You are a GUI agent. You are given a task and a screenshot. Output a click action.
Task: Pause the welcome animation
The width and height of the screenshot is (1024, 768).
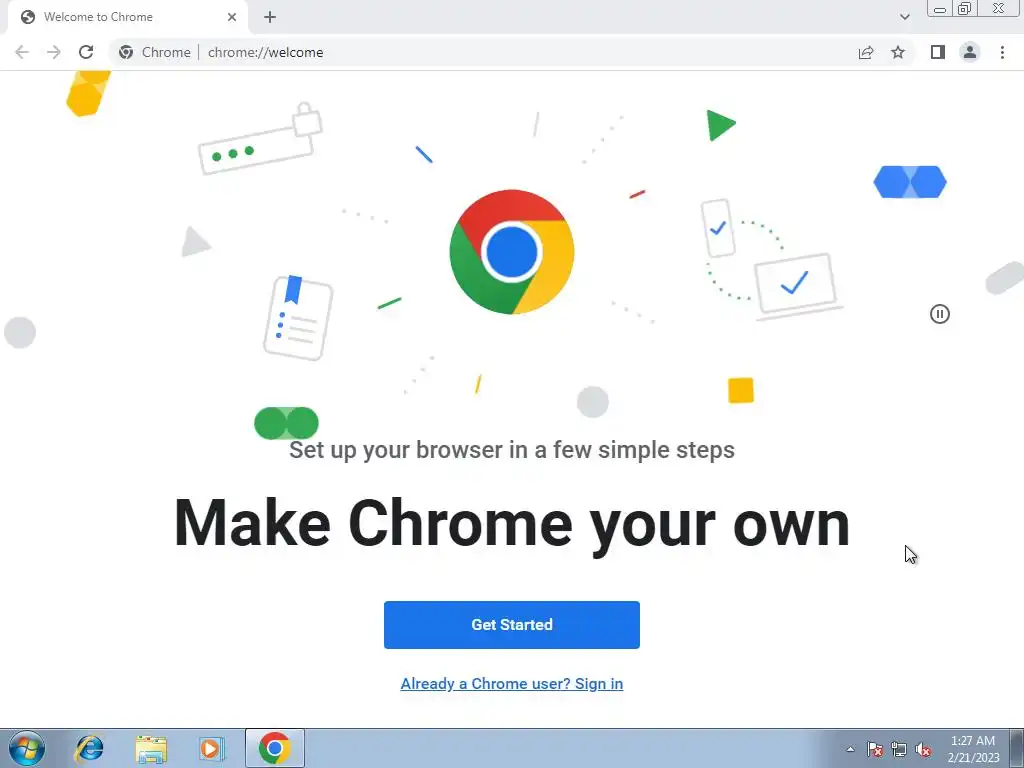(x=940, y=314)
